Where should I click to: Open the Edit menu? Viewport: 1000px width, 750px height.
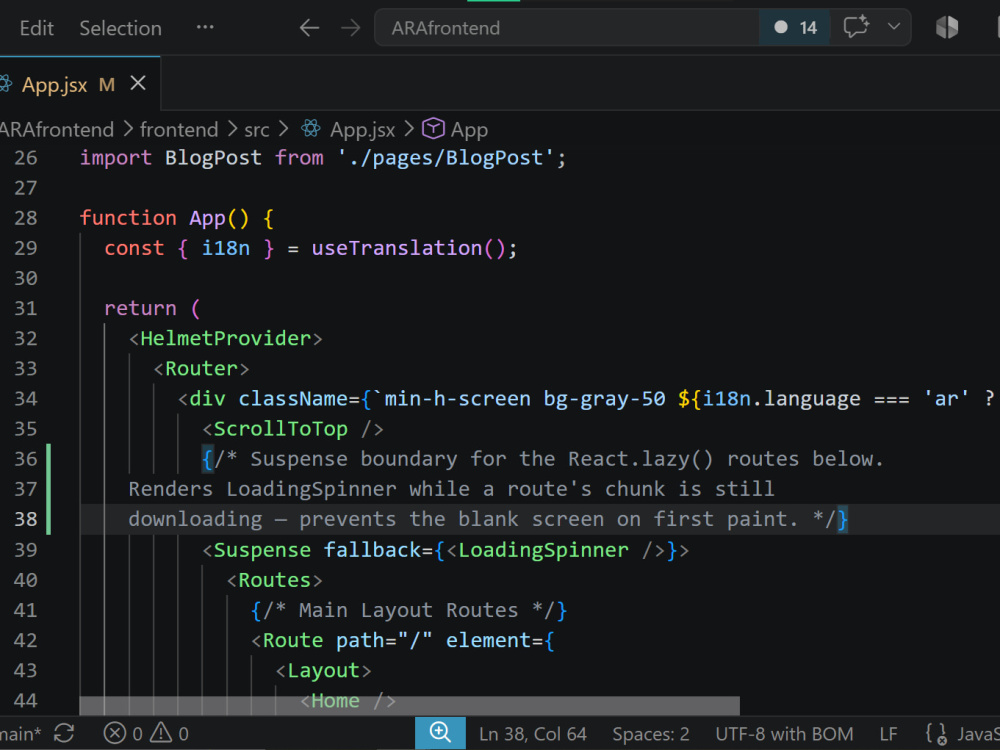click(36, 28)
